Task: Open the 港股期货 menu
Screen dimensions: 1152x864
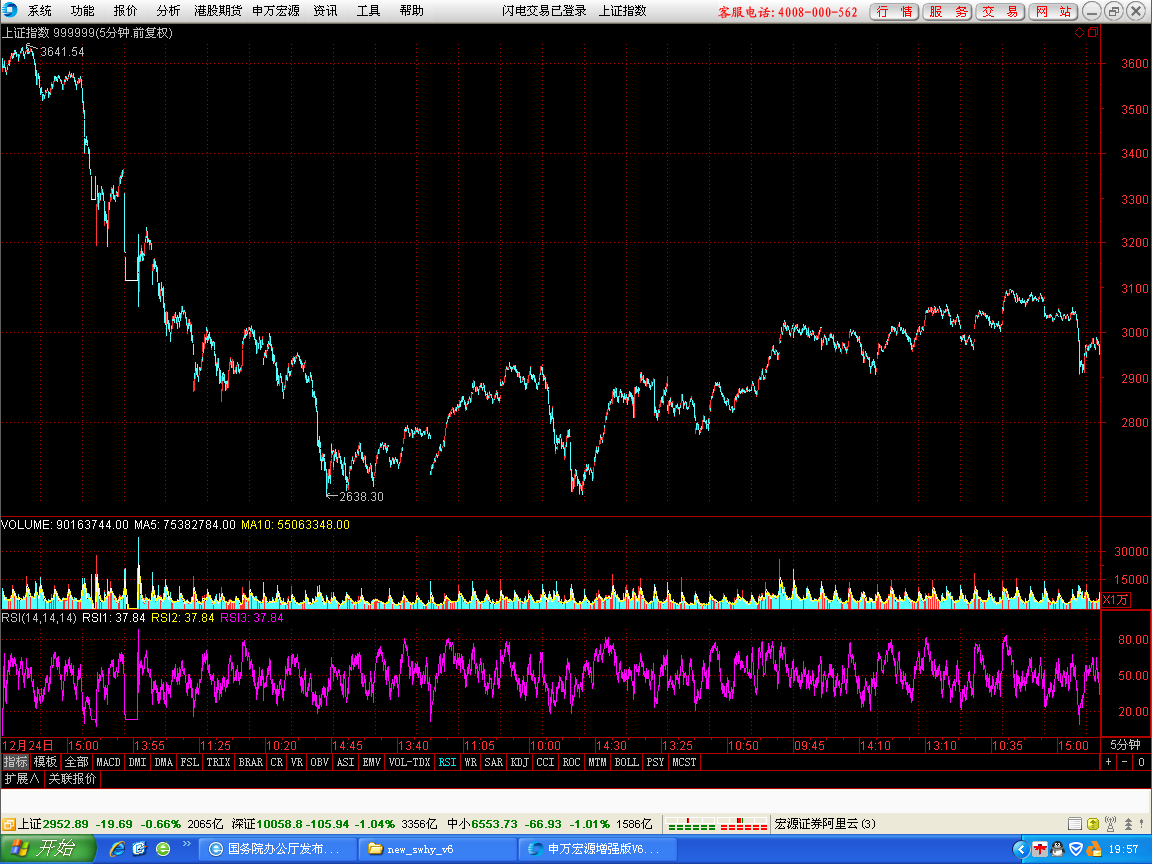Action: 218,10
